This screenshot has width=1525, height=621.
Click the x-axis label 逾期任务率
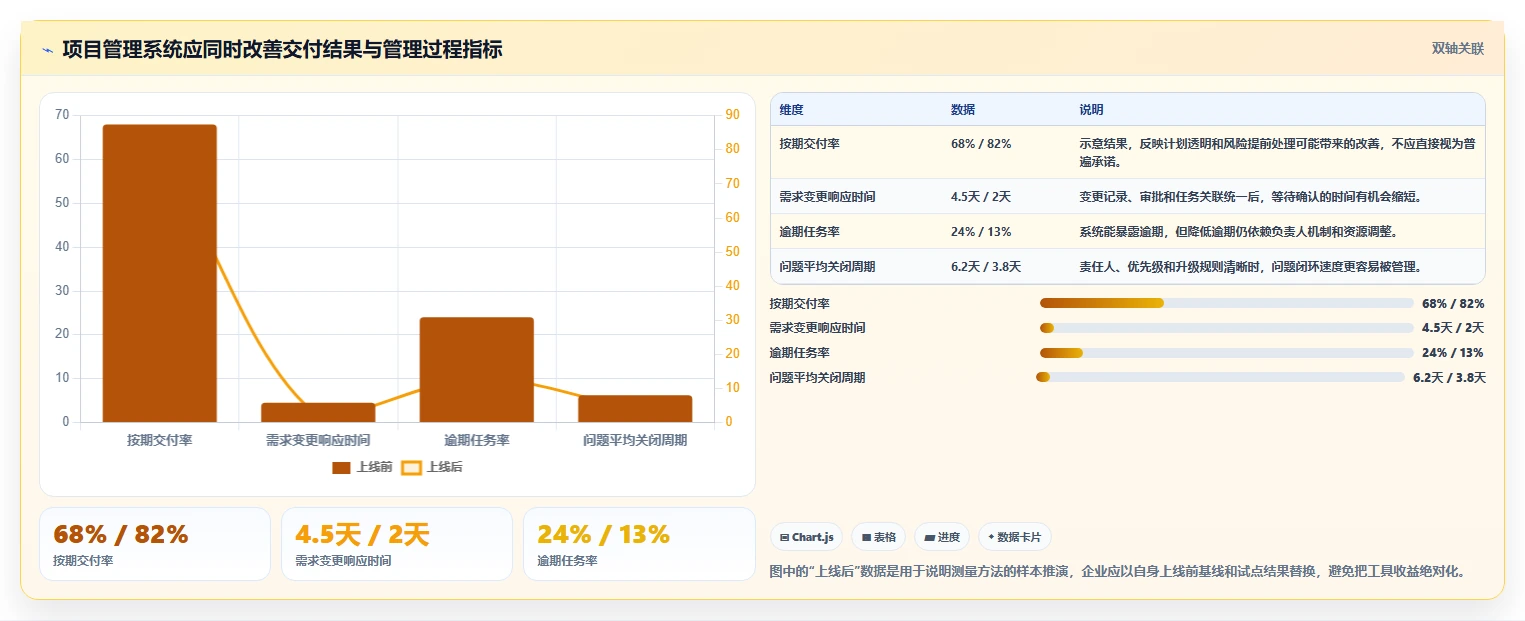tap(477, 440)
